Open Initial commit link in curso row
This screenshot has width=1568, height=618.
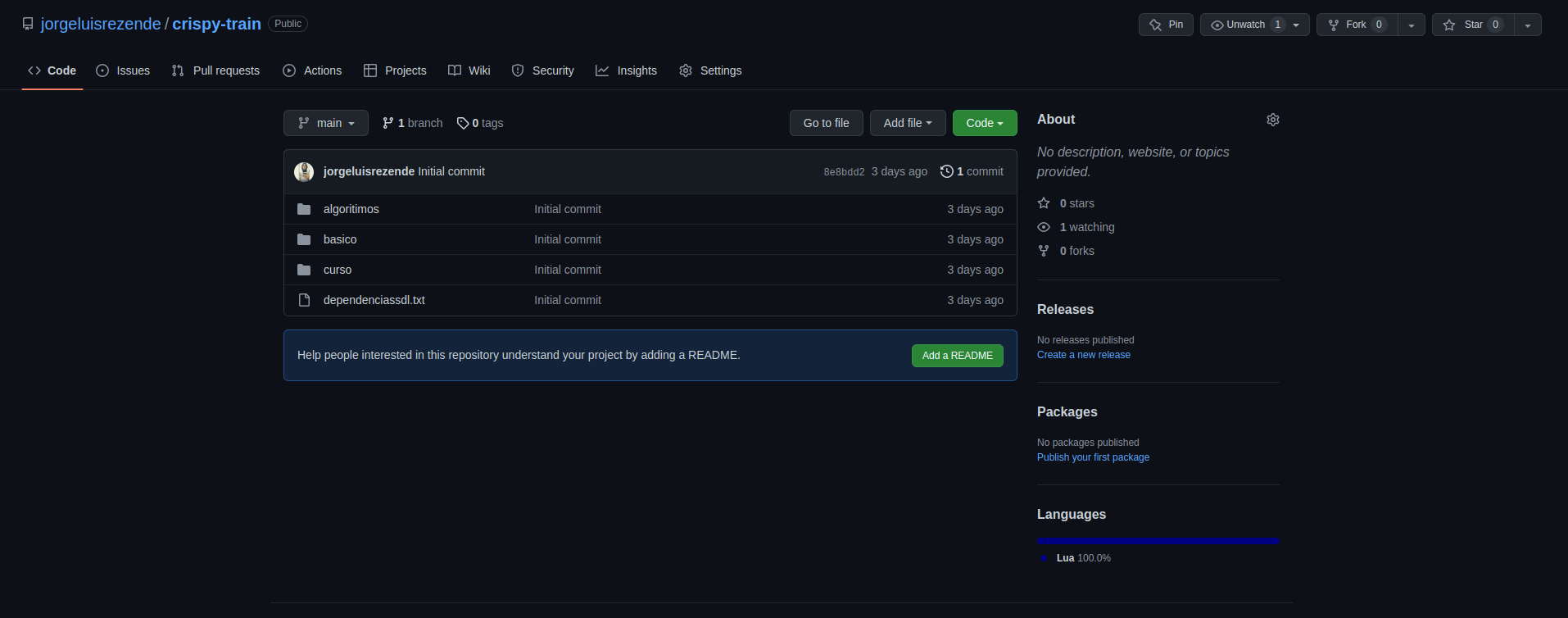click(x=568, y=270)
